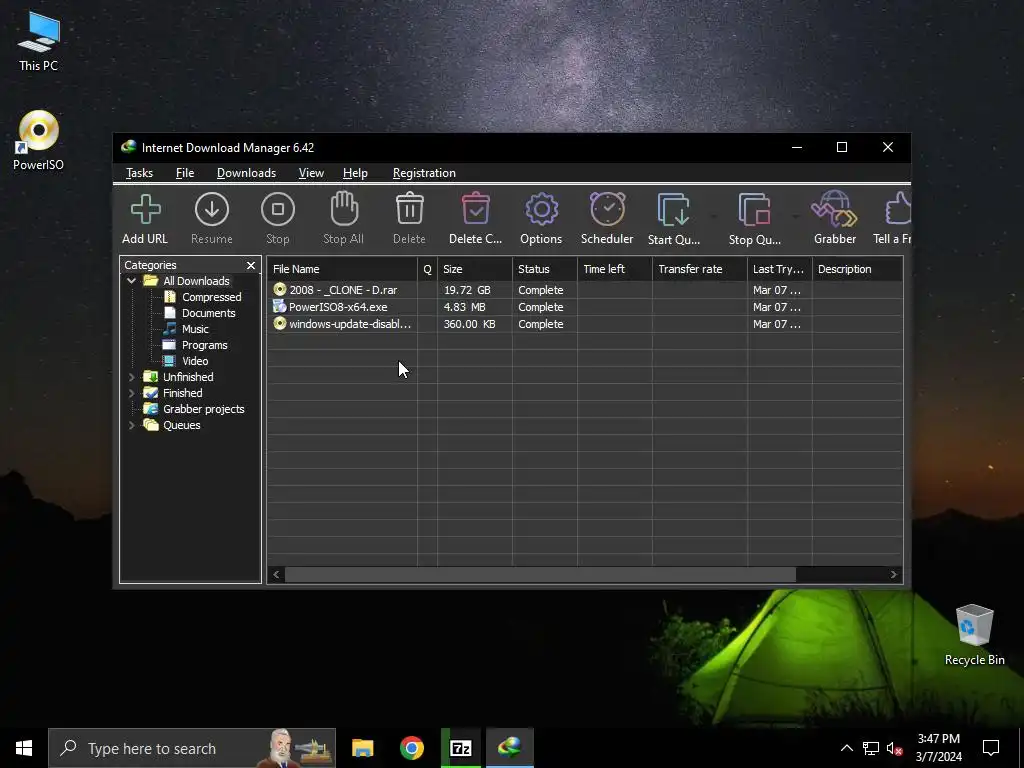The height and width of the screenshot is (768, 1024).
Task: Close the Categories panel
Action: [251, 265]
